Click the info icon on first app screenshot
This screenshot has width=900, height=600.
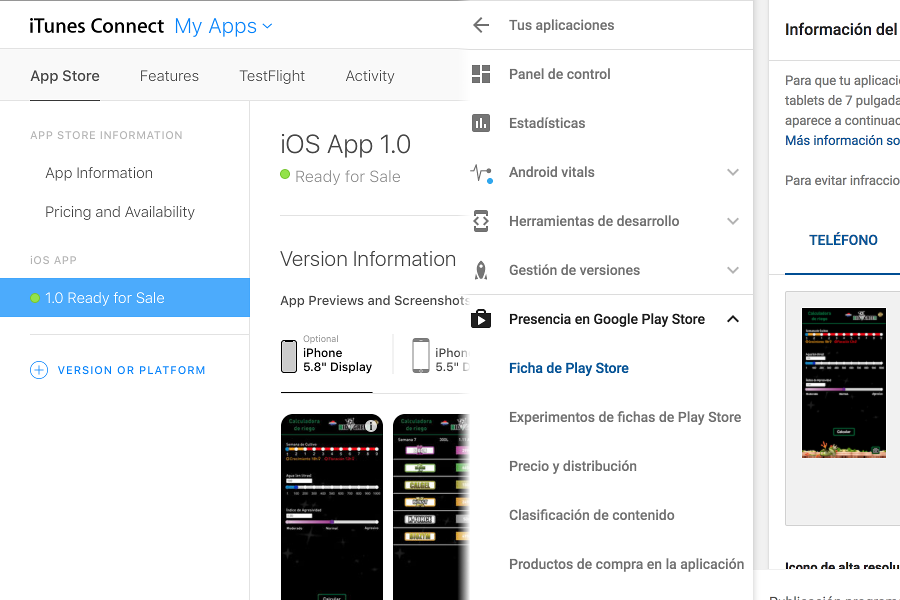pos(371,425)
